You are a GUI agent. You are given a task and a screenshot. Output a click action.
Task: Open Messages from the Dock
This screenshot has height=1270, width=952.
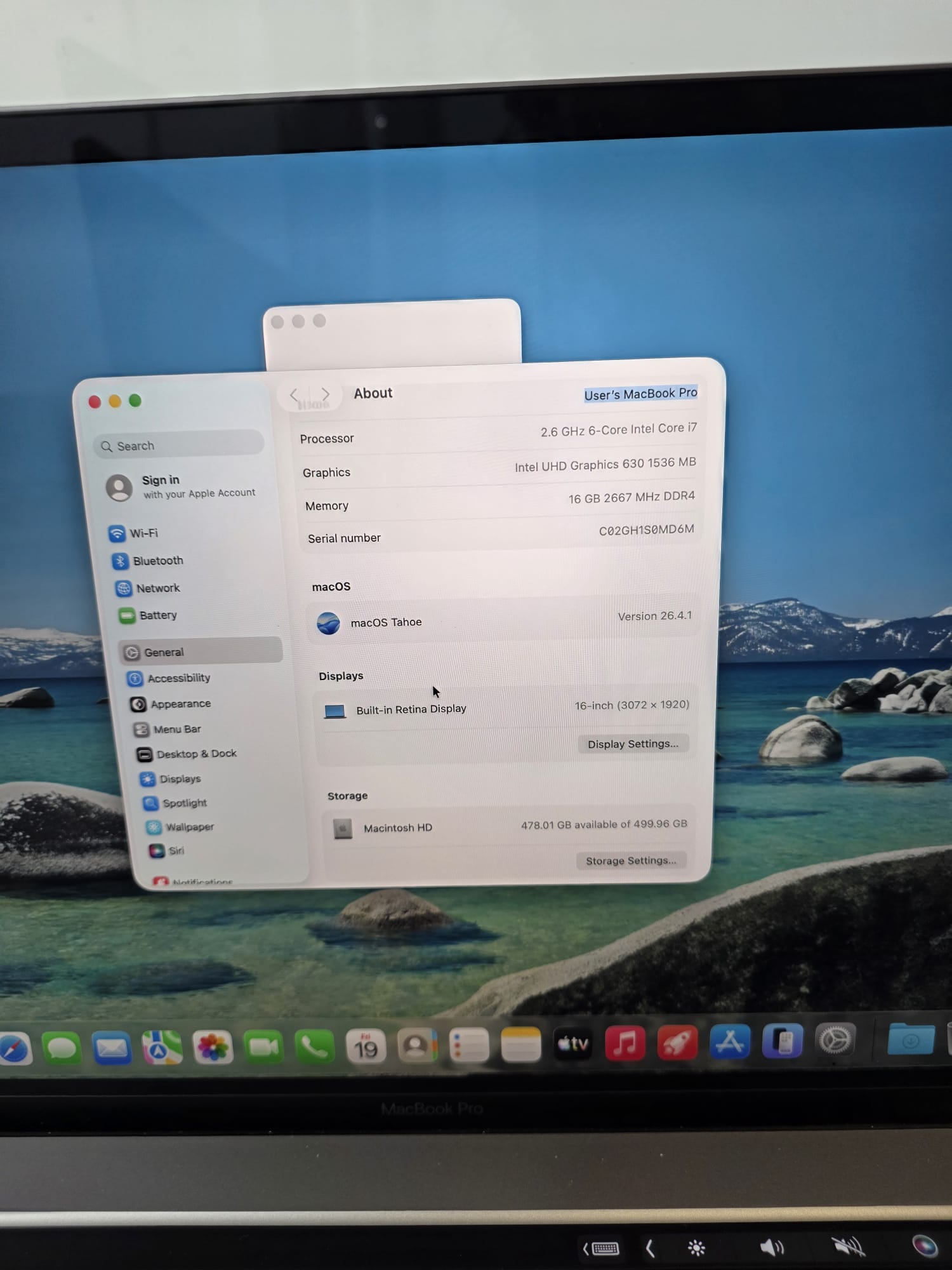coord(62,1048)
